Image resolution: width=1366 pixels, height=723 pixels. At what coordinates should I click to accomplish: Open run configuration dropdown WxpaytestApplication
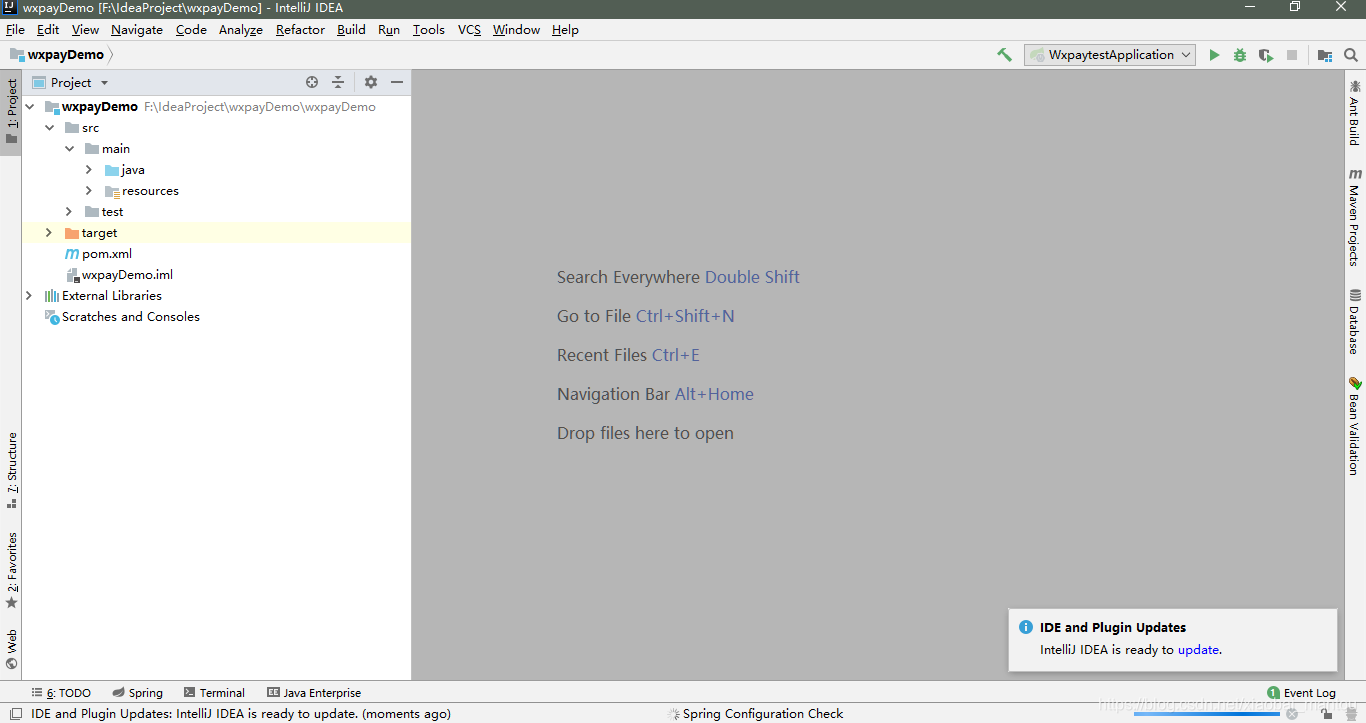point(1110,55)
